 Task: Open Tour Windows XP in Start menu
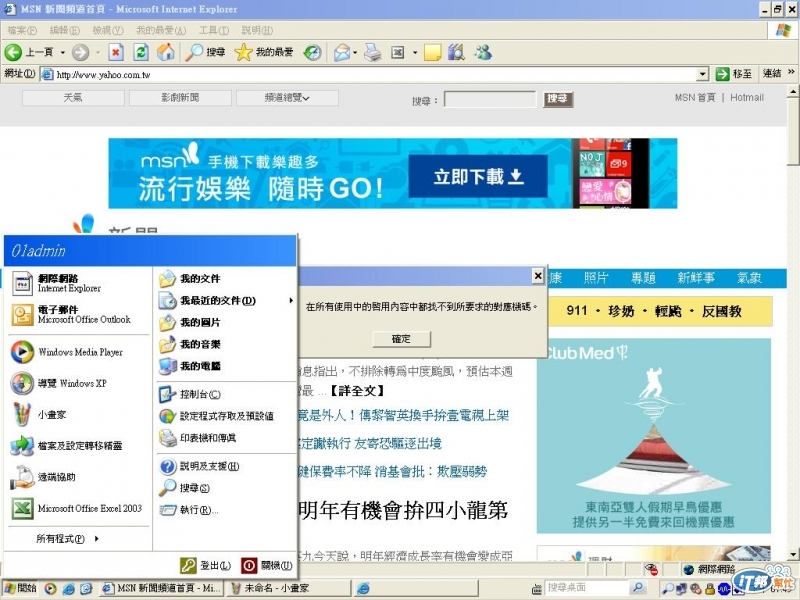(77, 383)
